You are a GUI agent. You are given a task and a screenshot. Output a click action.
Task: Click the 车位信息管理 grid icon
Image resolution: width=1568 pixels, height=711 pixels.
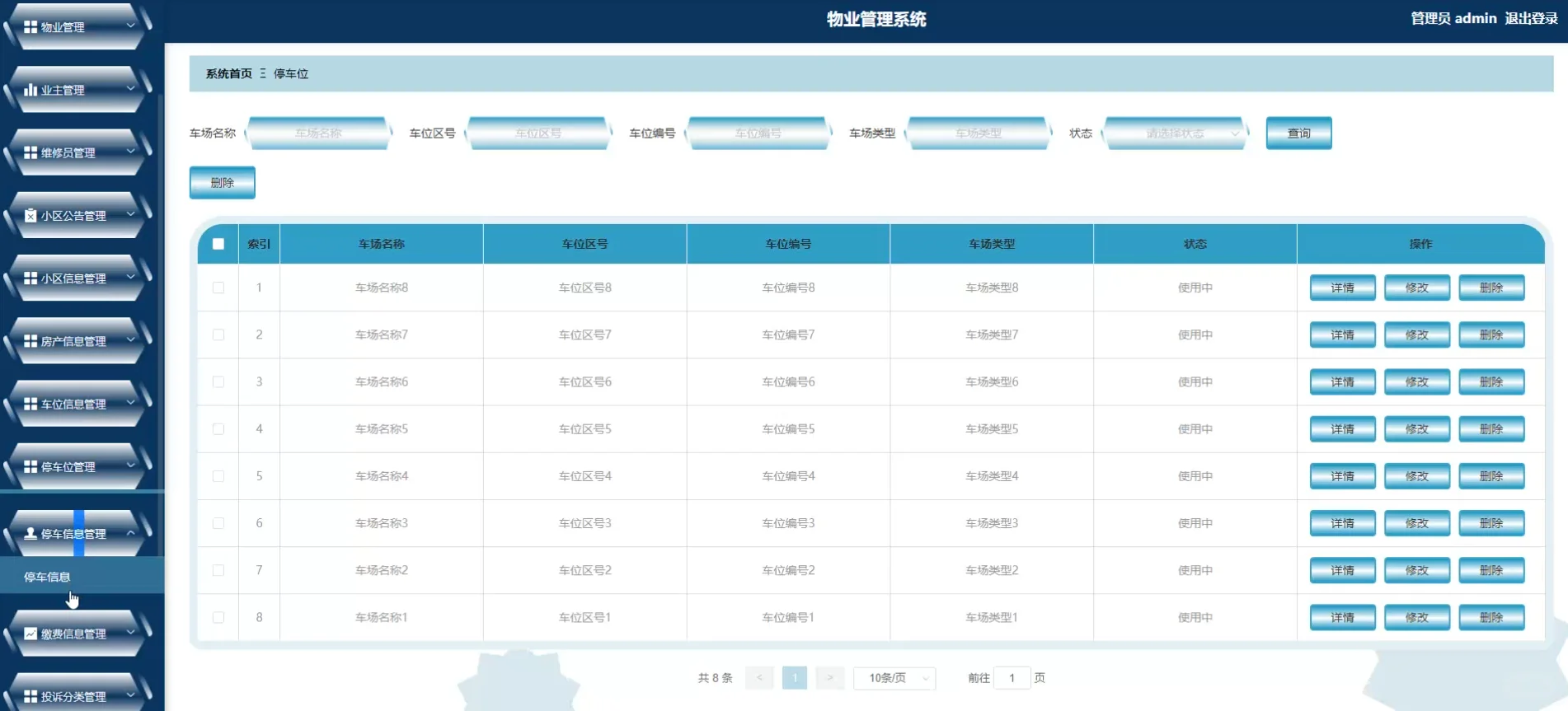point(31,404)
